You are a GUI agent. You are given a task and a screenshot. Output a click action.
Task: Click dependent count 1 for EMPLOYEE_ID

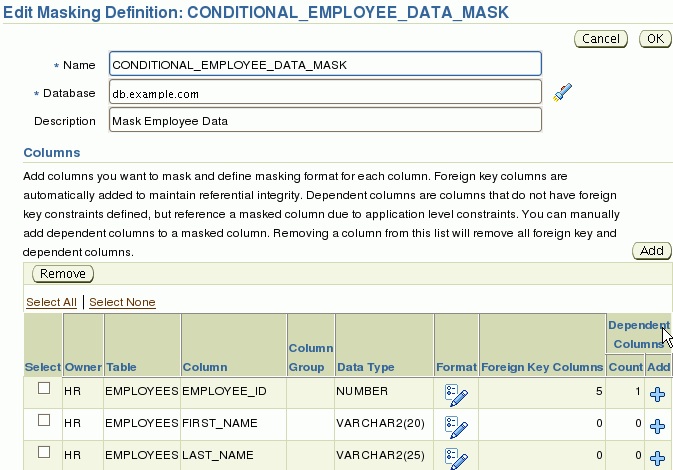click(638, 391)
